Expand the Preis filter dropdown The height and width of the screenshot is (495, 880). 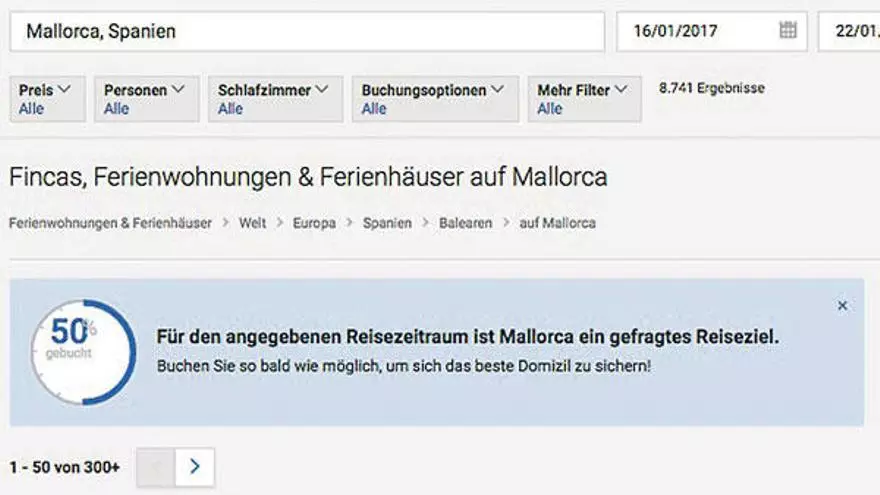pos(47,98)
